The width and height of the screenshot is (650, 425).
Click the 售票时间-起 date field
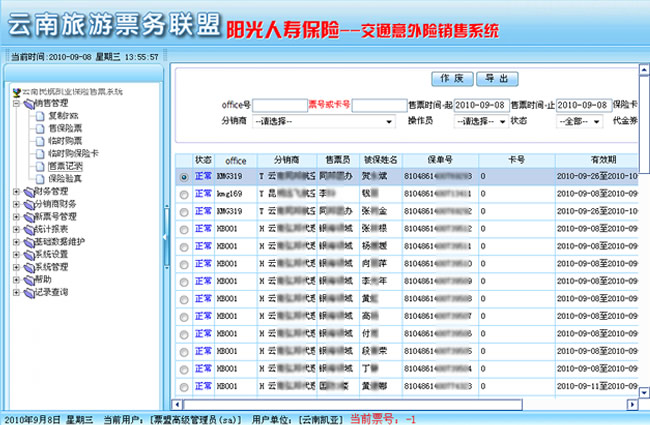[481, 105]
